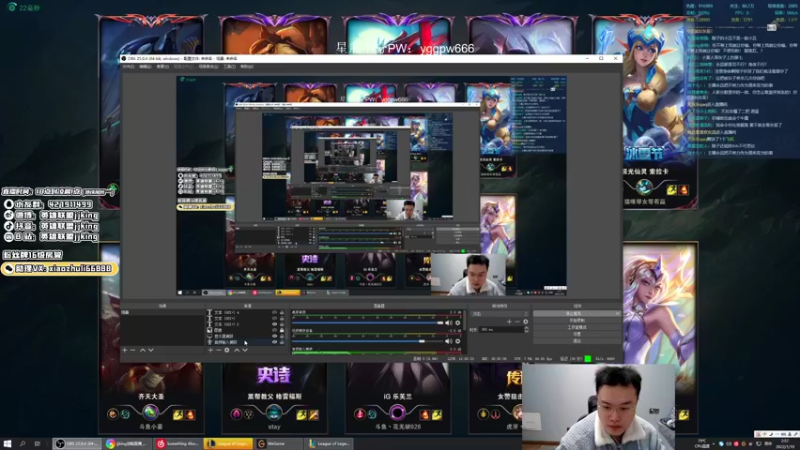Open 查看 menu in OBS
The width and height of the screenshot is (800, 450).
(162, 66)
